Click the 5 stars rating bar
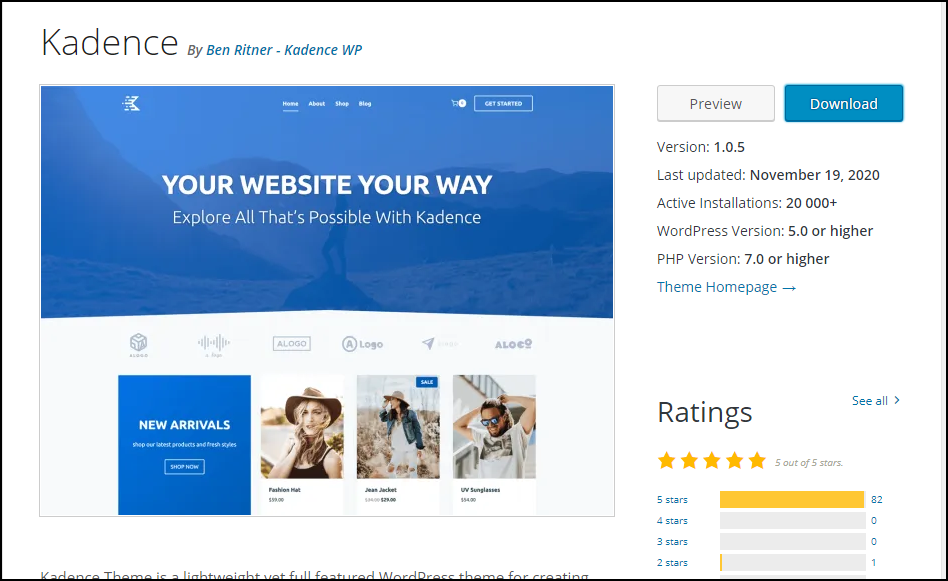Screen dimensions: 948x581 click(792, 499)
